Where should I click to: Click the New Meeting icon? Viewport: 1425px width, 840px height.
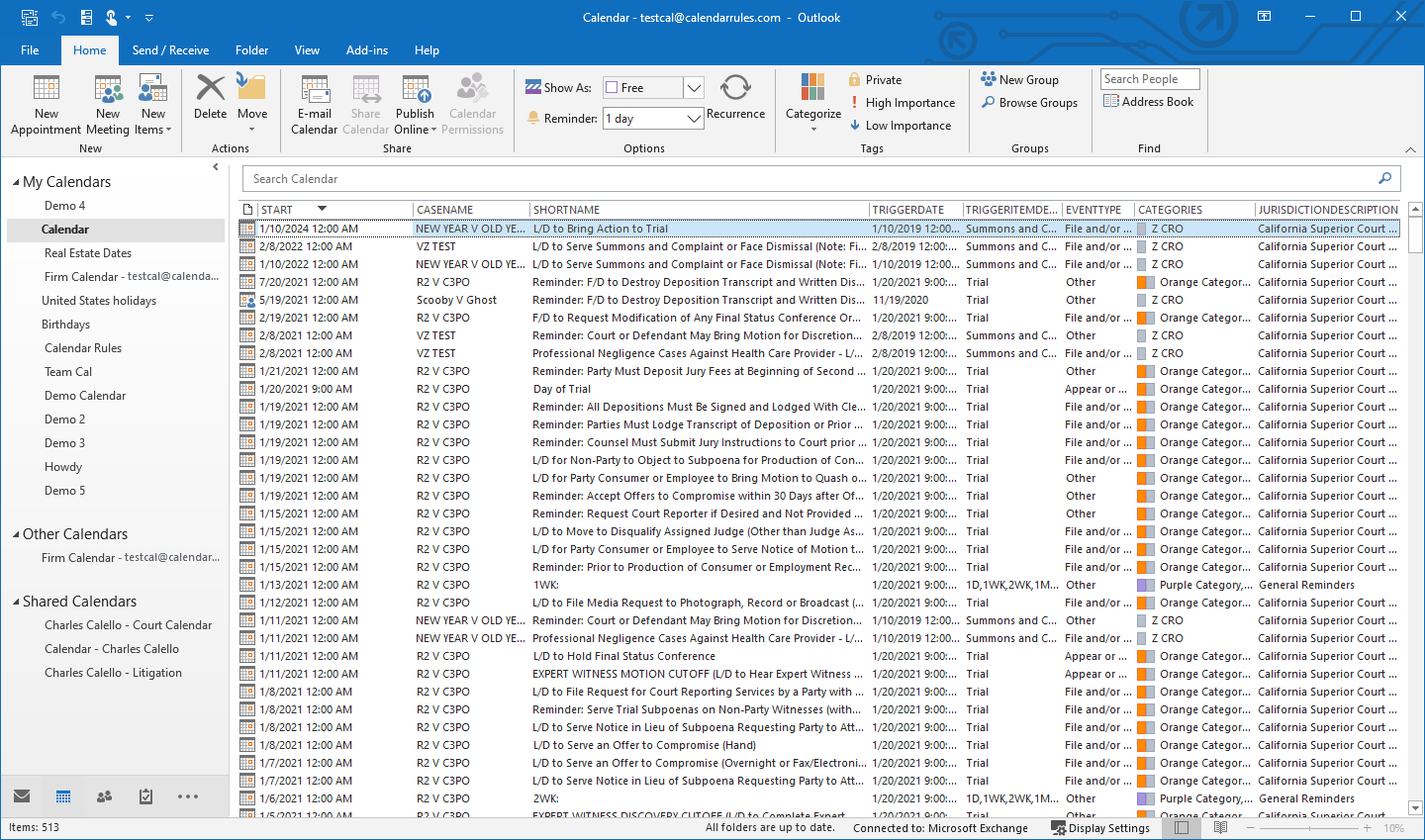pos(108,104)
